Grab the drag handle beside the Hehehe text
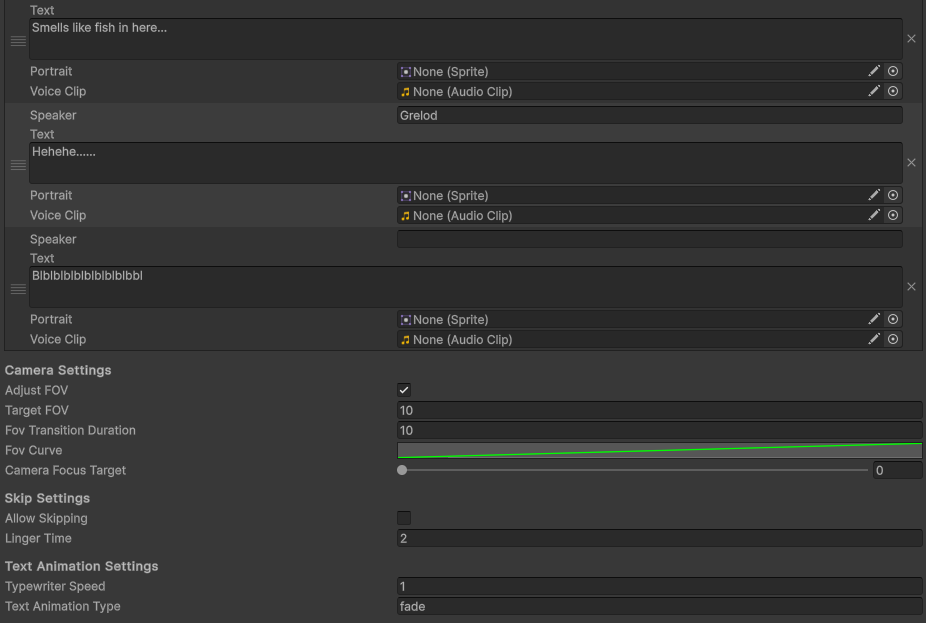 pos(18,165)
